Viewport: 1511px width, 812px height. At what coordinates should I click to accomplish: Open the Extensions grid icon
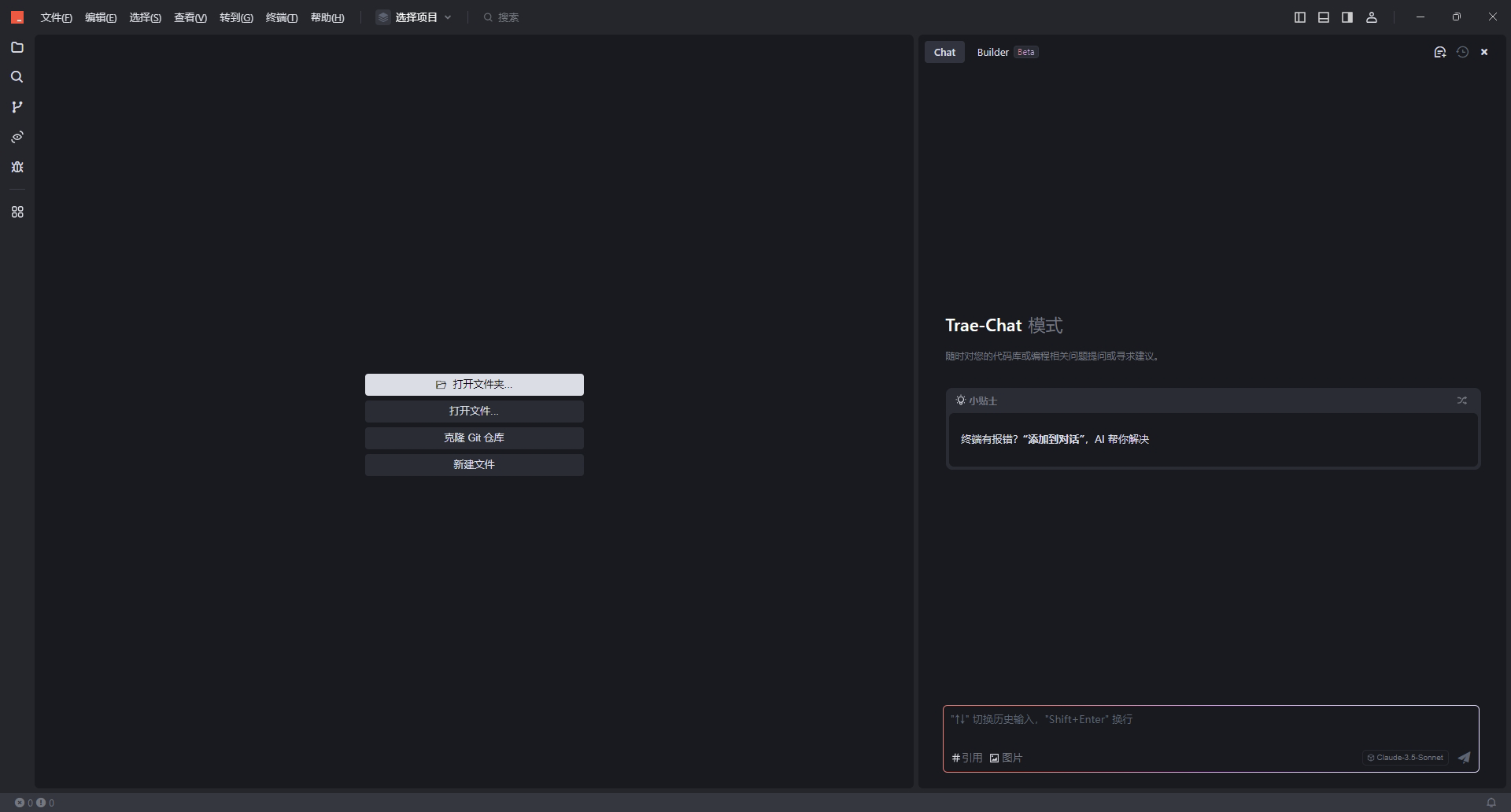point(17,212)
